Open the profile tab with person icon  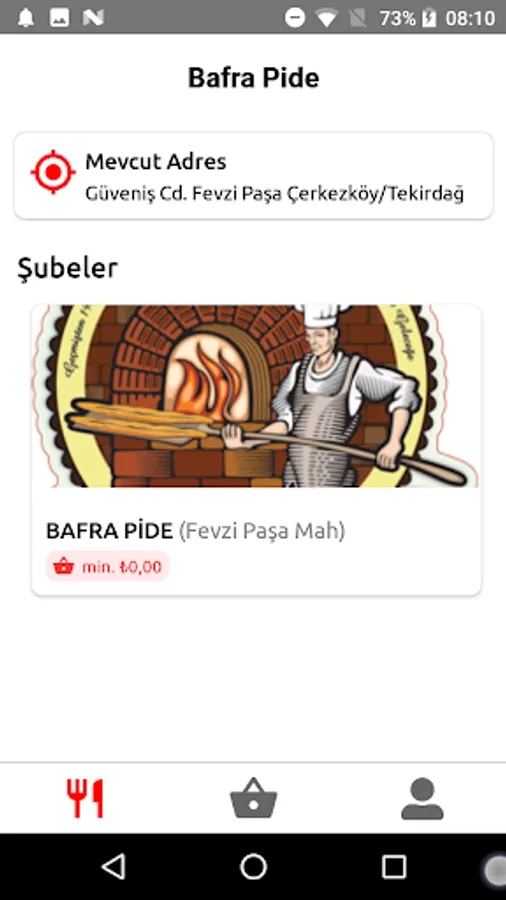point(422,798)
